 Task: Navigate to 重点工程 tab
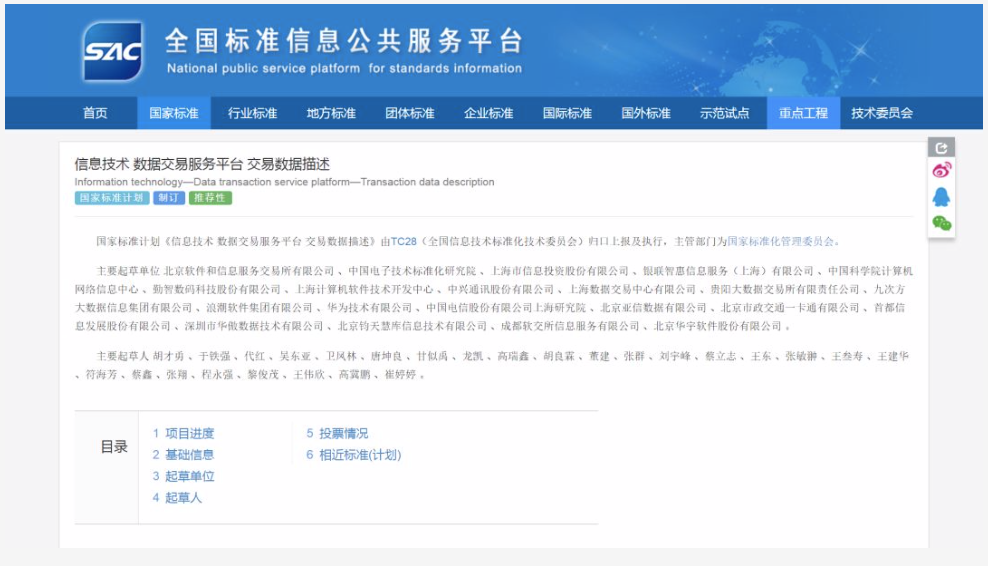(x=804, y=113)
